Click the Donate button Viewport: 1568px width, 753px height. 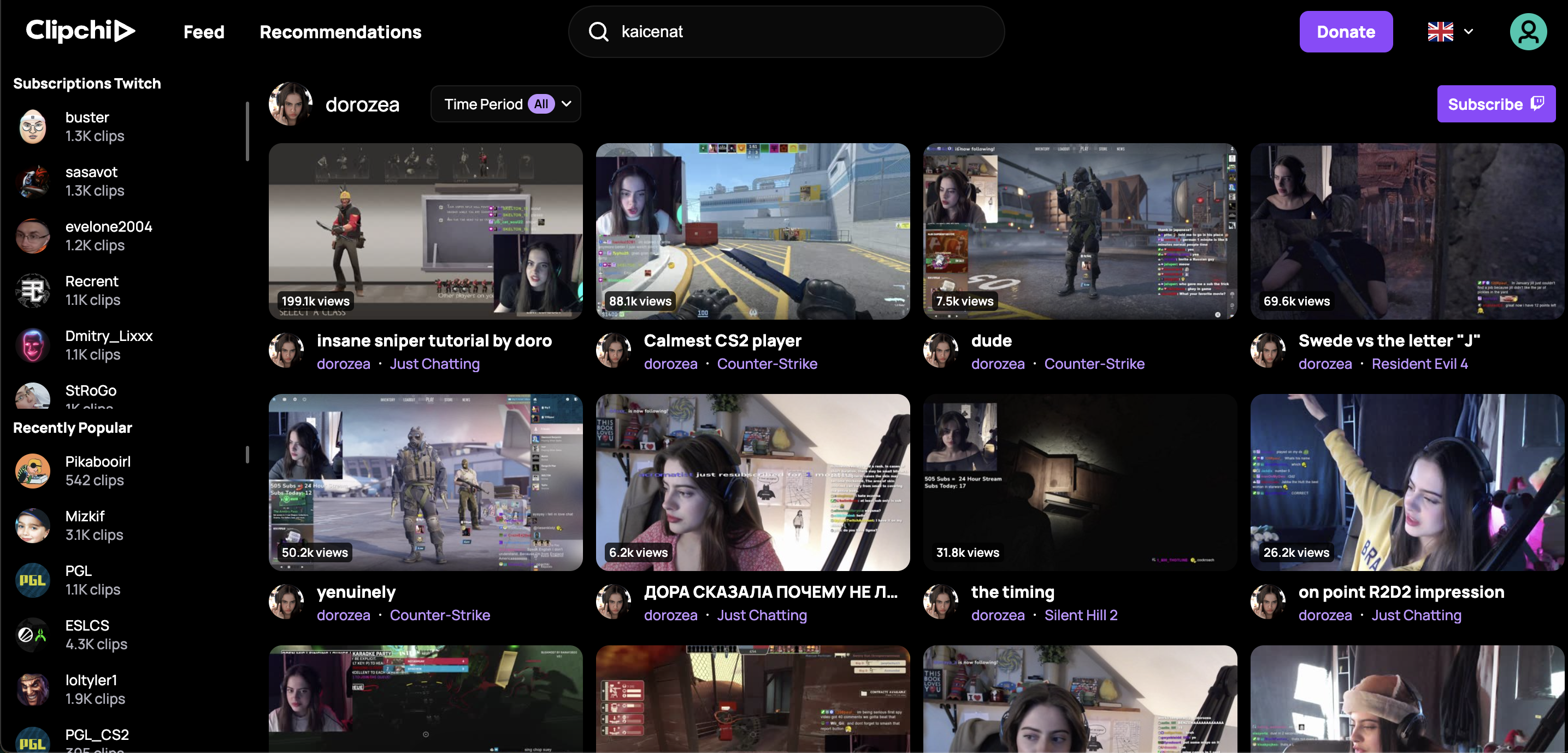click(x=1346, y=32)
